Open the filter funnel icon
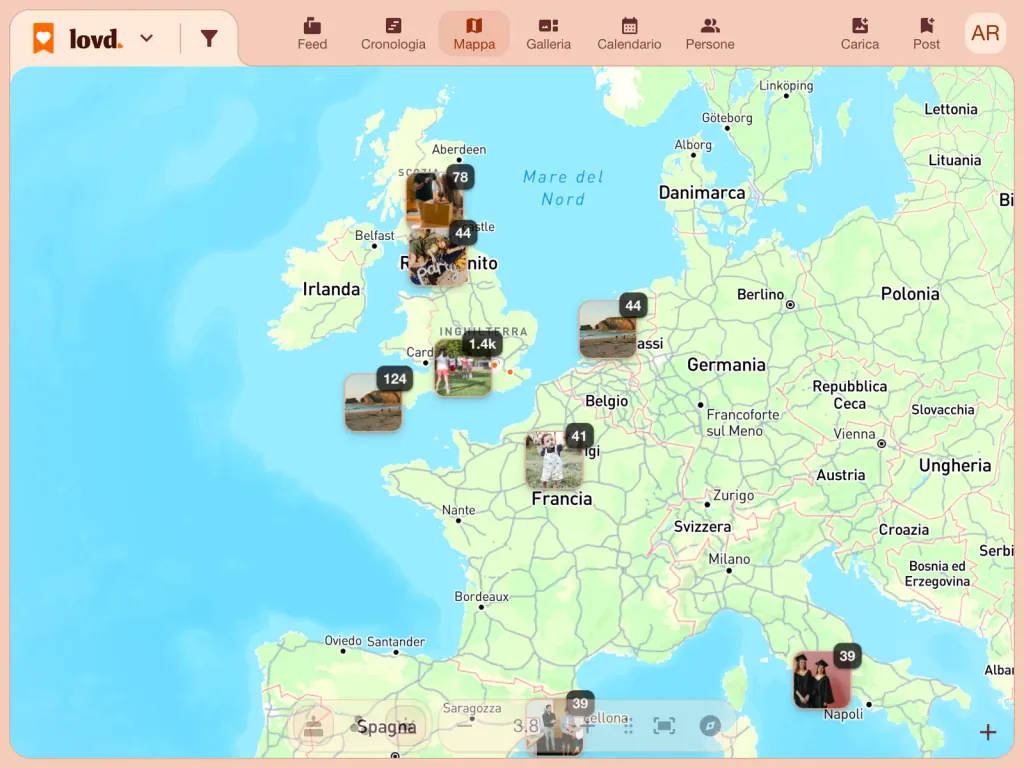 209,39
